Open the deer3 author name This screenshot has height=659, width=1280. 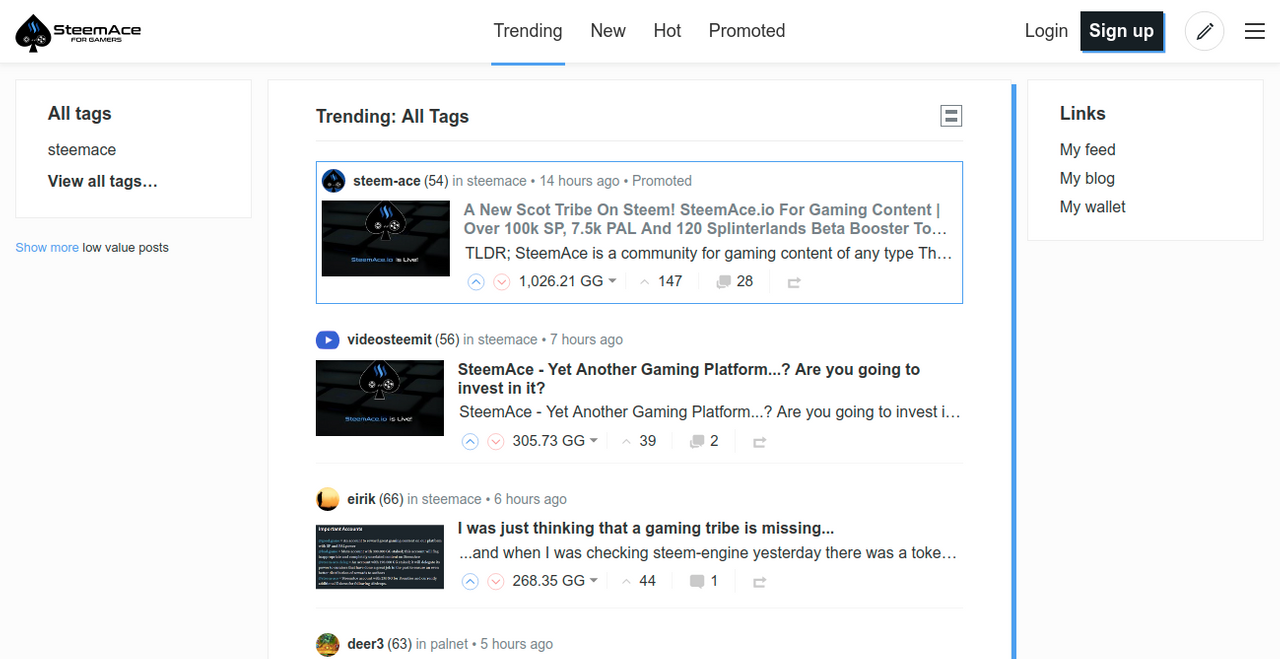tap(365, 644)
